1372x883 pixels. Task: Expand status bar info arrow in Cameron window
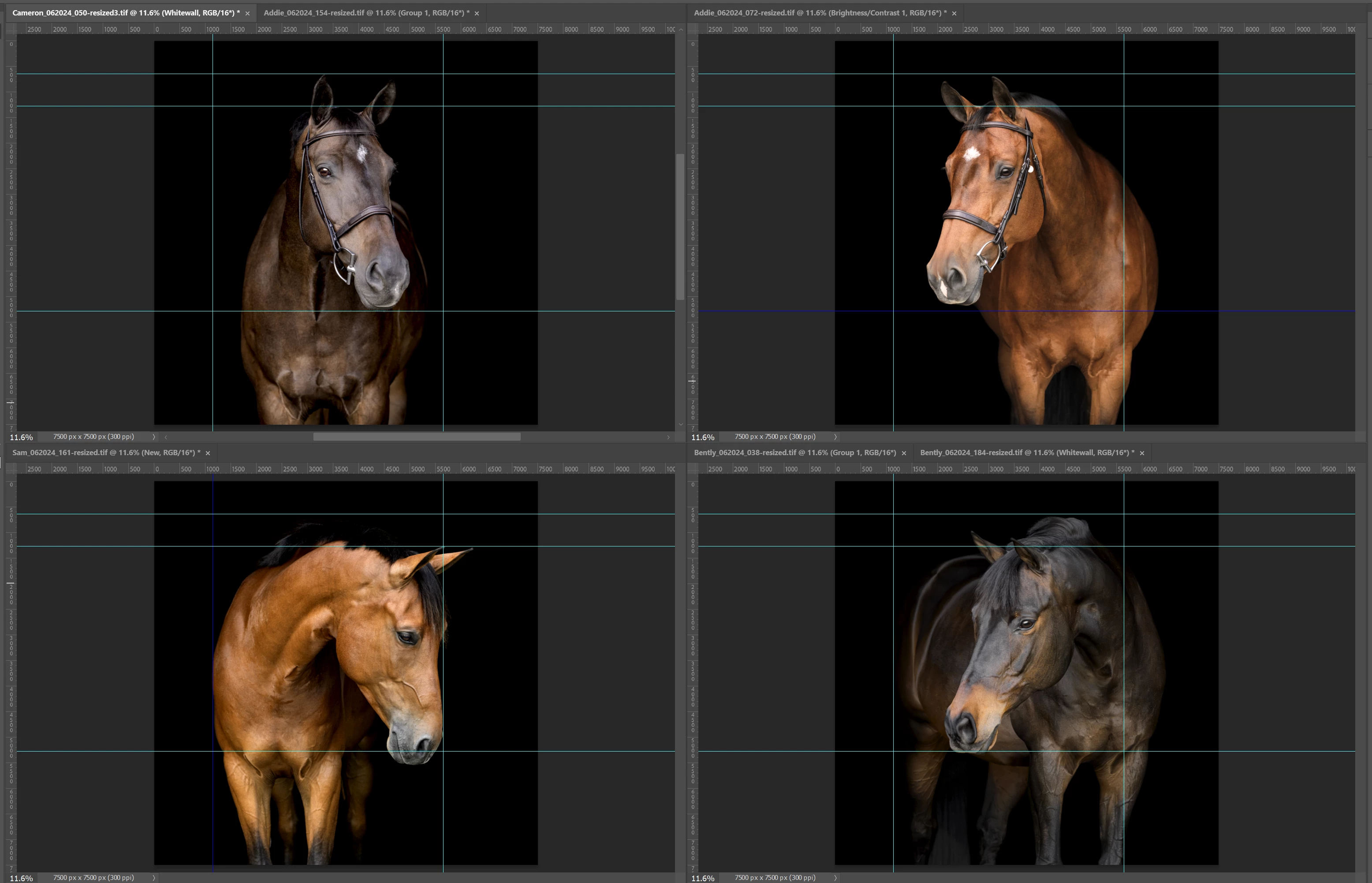153,437
